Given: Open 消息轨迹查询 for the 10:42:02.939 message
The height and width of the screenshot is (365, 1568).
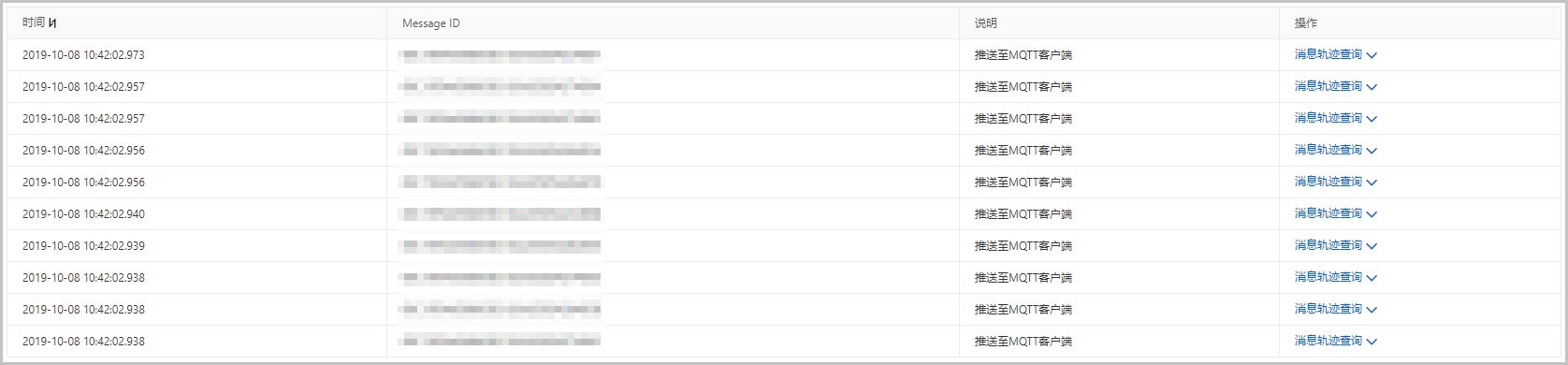Looking at the screenshot, I should point(1328,245).
